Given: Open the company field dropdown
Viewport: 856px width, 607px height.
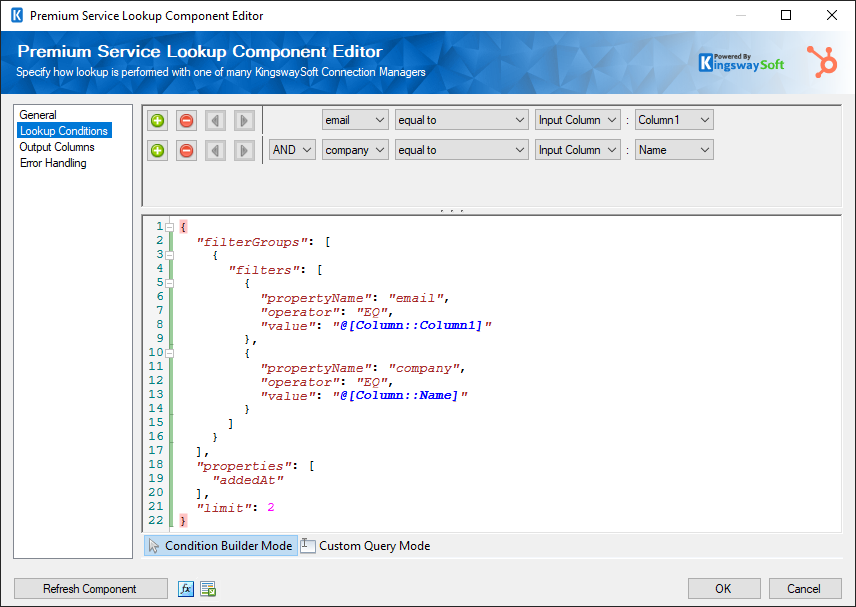Looking at the screenshot, I should tap(355, 150).
